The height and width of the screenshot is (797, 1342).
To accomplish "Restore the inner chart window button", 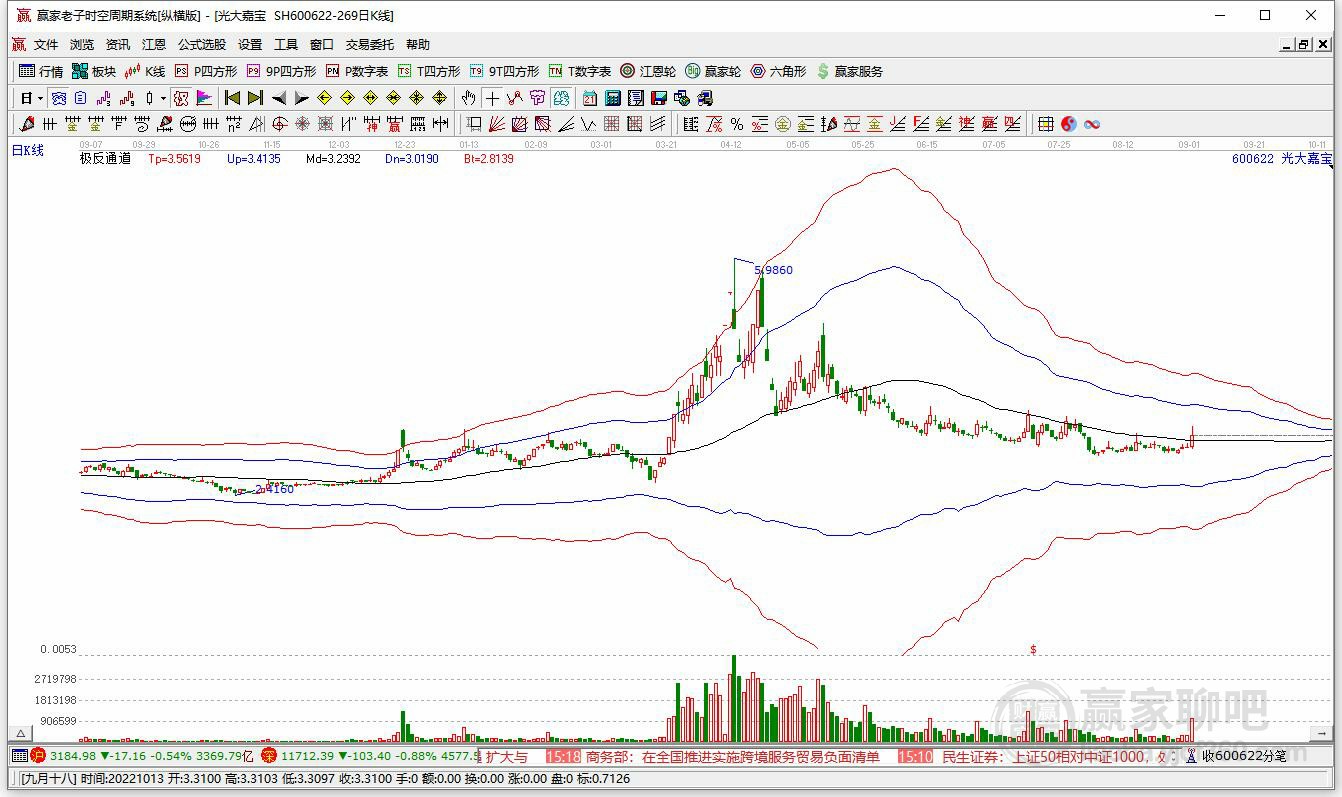I will point(1304,45).
